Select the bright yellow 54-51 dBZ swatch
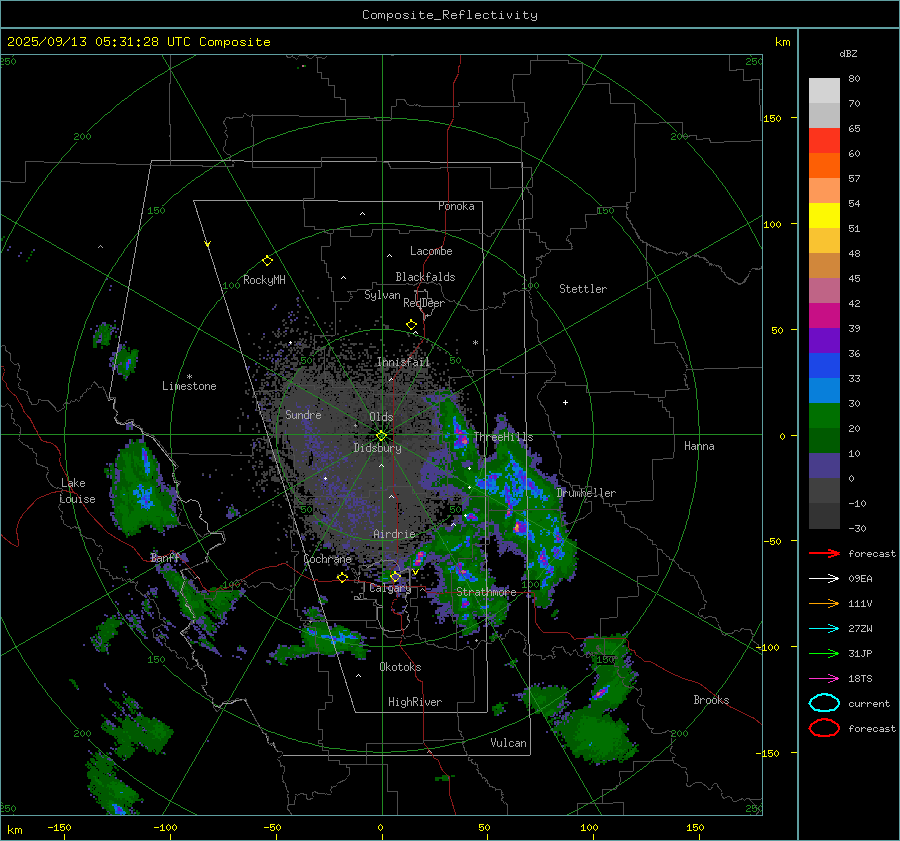Image resolution: width=900 pixels, height=841 pixels. [x=824, y=216]
